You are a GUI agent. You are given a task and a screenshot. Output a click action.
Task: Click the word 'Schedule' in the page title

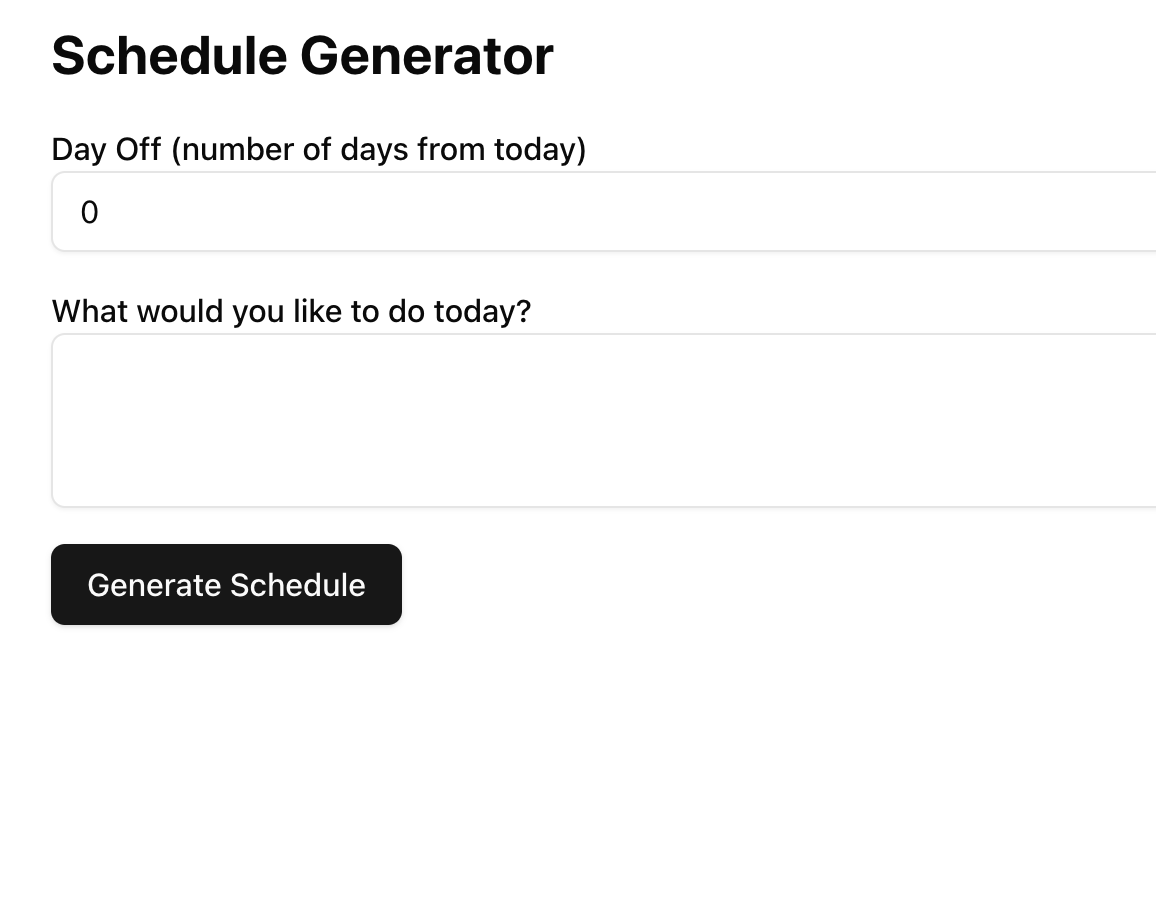170,56
